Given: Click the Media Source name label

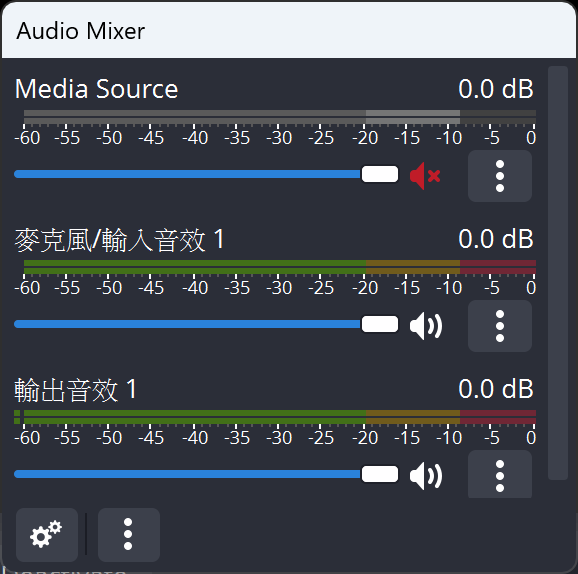Looking at the screenshot, I should coord(97,89).
